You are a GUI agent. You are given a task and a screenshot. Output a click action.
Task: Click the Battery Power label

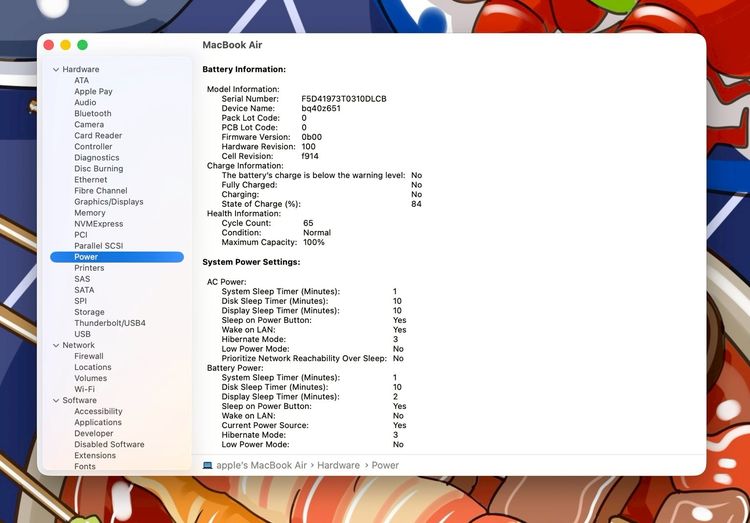click(235, 368)
